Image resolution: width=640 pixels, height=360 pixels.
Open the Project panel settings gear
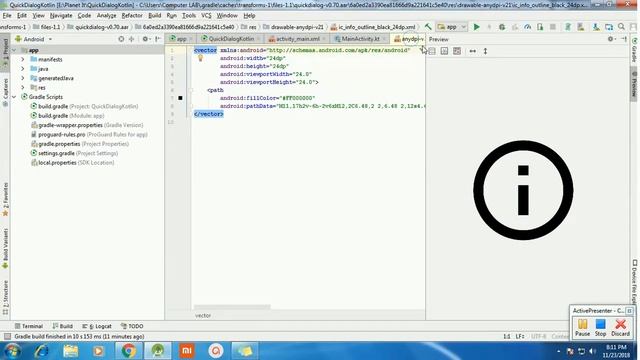[x=145, y=39]
